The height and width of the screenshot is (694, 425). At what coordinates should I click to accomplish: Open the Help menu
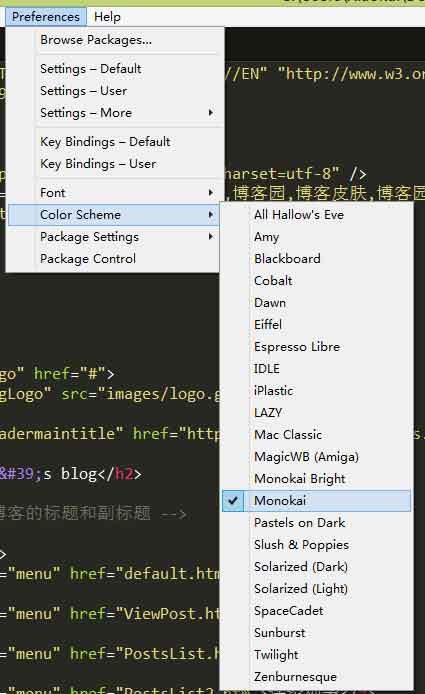pyautogui.click(x=107, y=17)
